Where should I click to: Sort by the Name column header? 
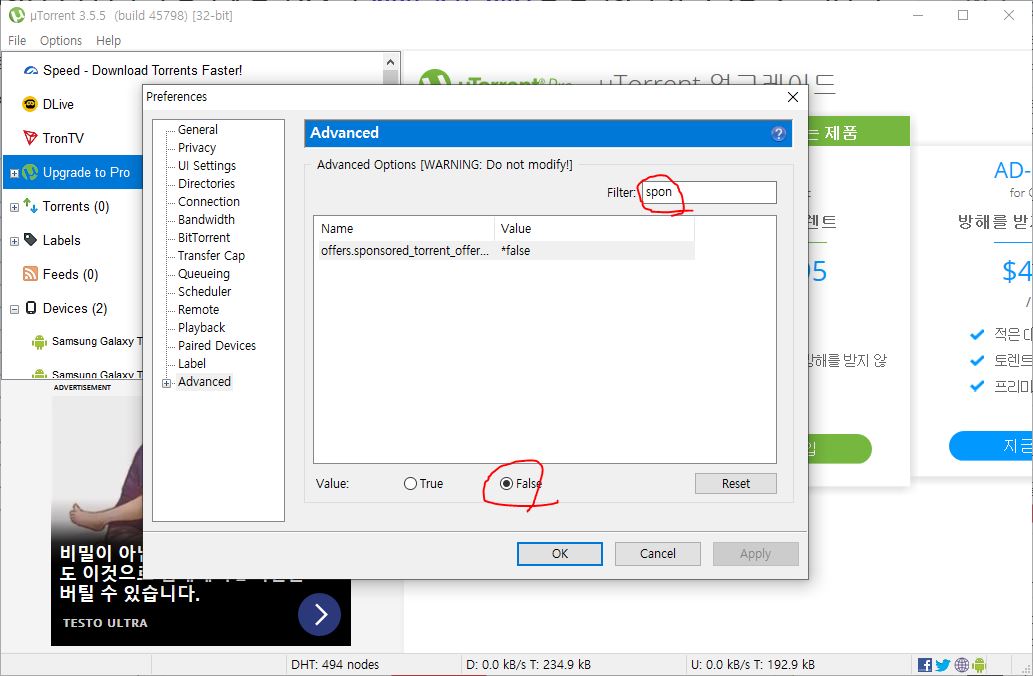(405, 229)
